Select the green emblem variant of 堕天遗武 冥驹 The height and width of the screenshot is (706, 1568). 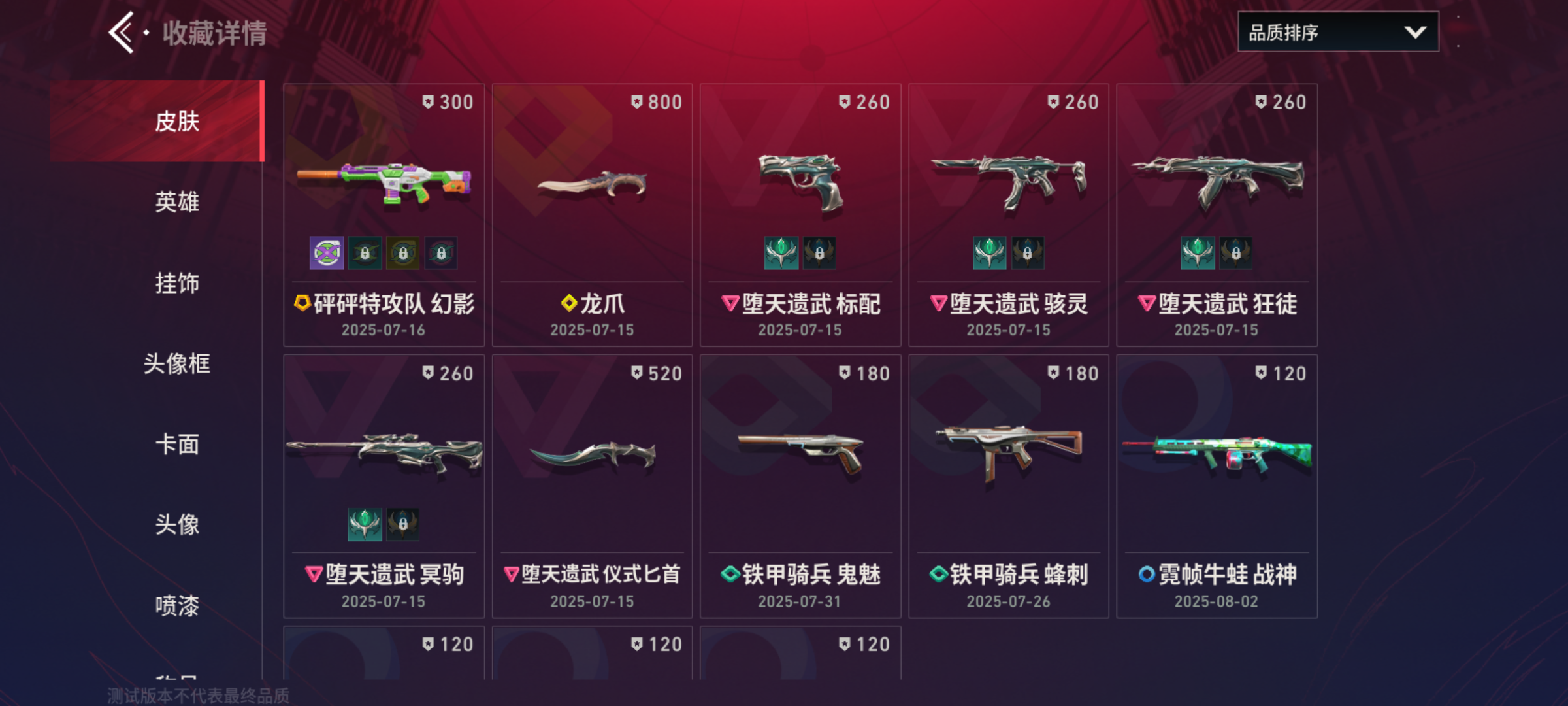pyautogui.click(x=365, y=524)
